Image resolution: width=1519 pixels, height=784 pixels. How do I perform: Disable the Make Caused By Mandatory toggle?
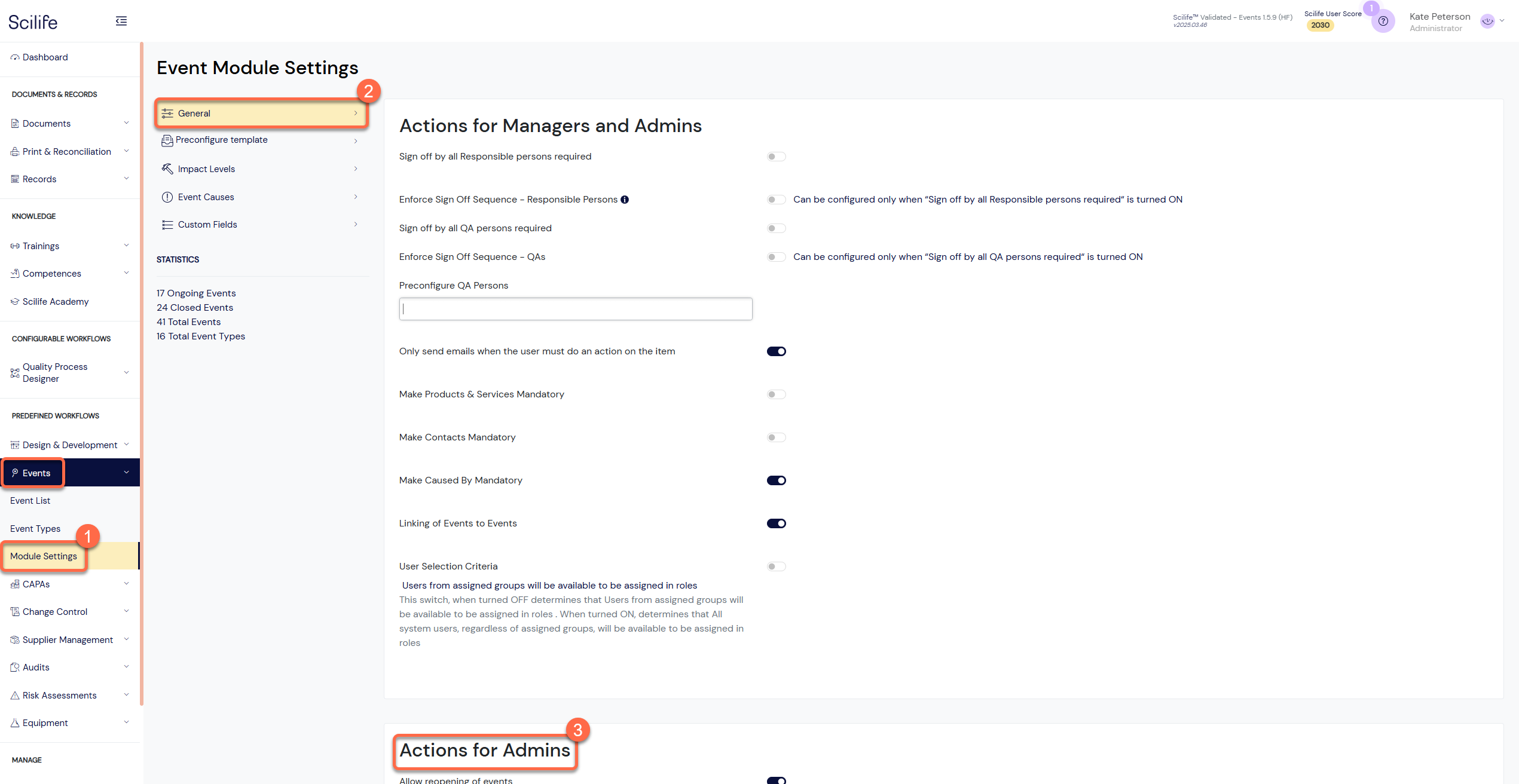point(776,480)
